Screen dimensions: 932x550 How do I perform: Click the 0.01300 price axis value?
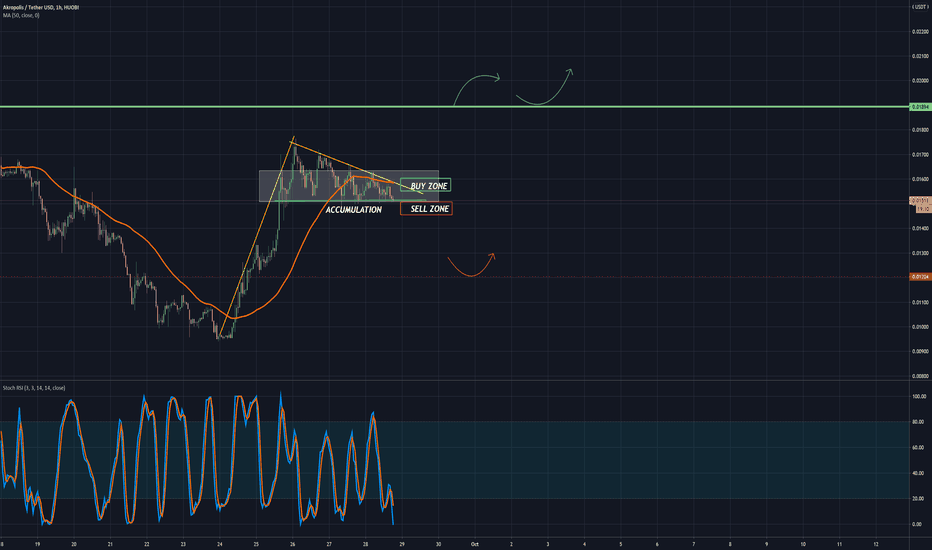click(x=920, y=253)
